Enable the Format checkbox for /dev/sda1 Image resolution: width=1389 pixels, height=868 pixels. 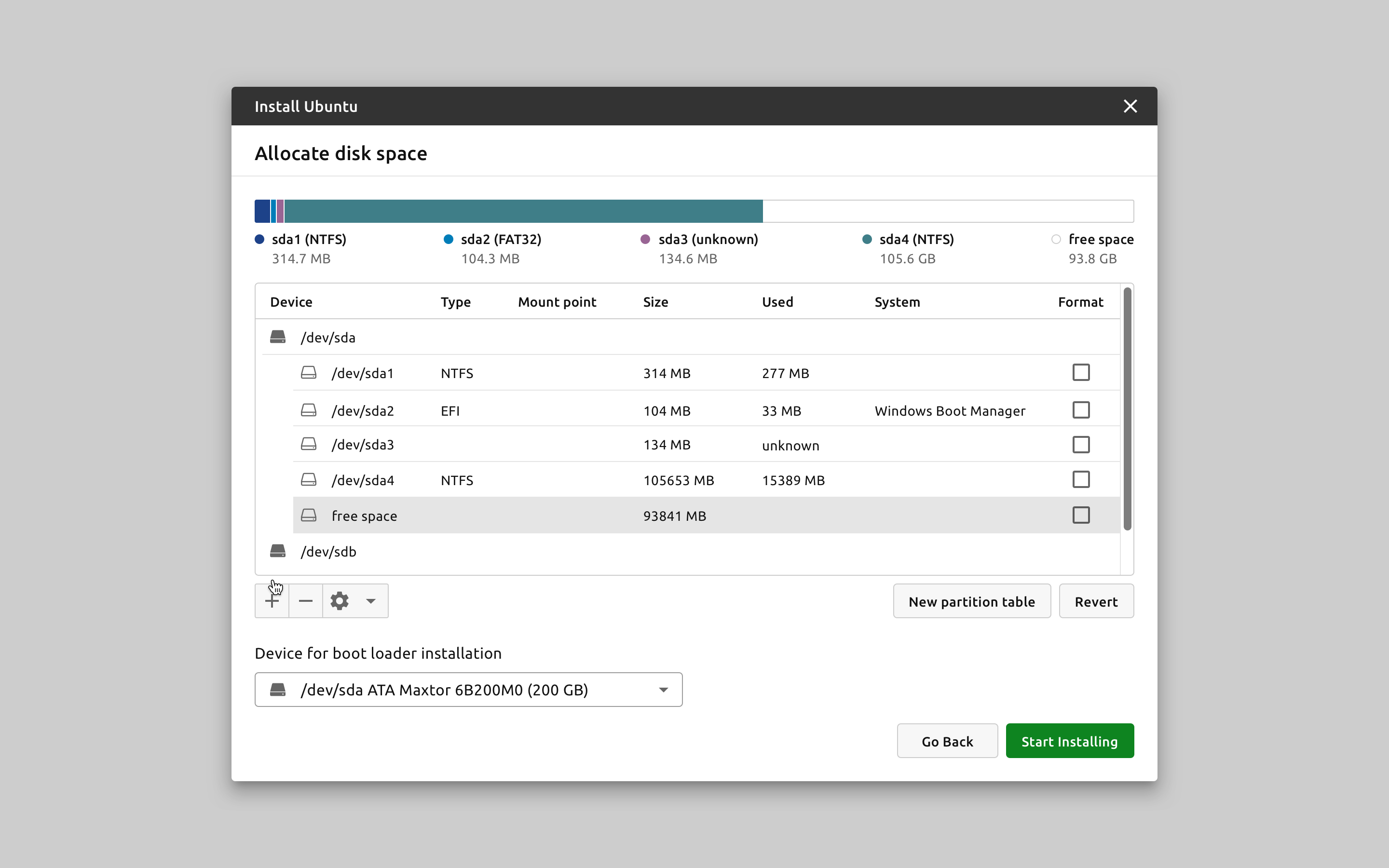(x=1081, y=373)
